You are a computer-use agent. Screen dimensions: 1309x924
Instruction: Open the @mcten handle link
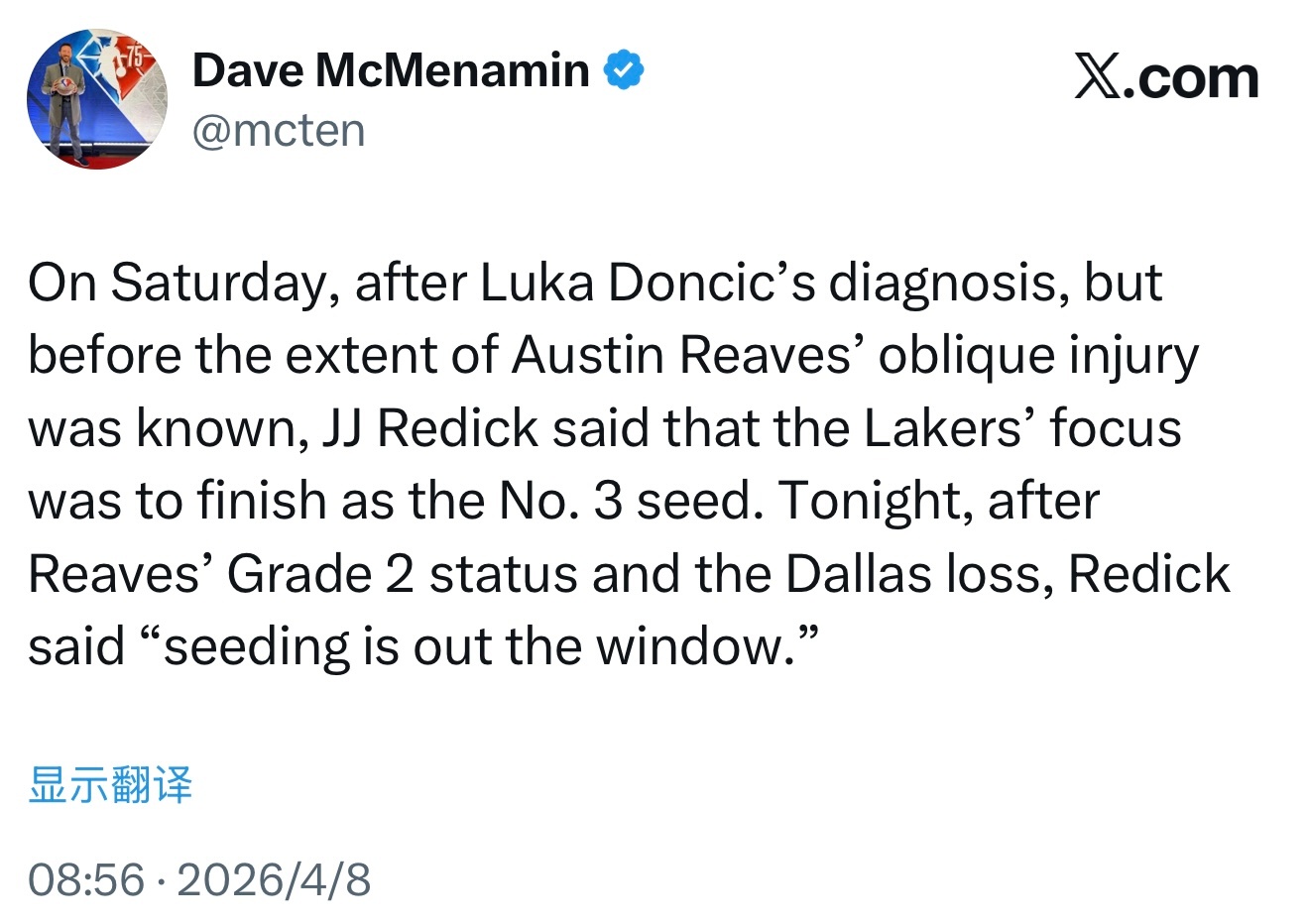tap(279, 130)
